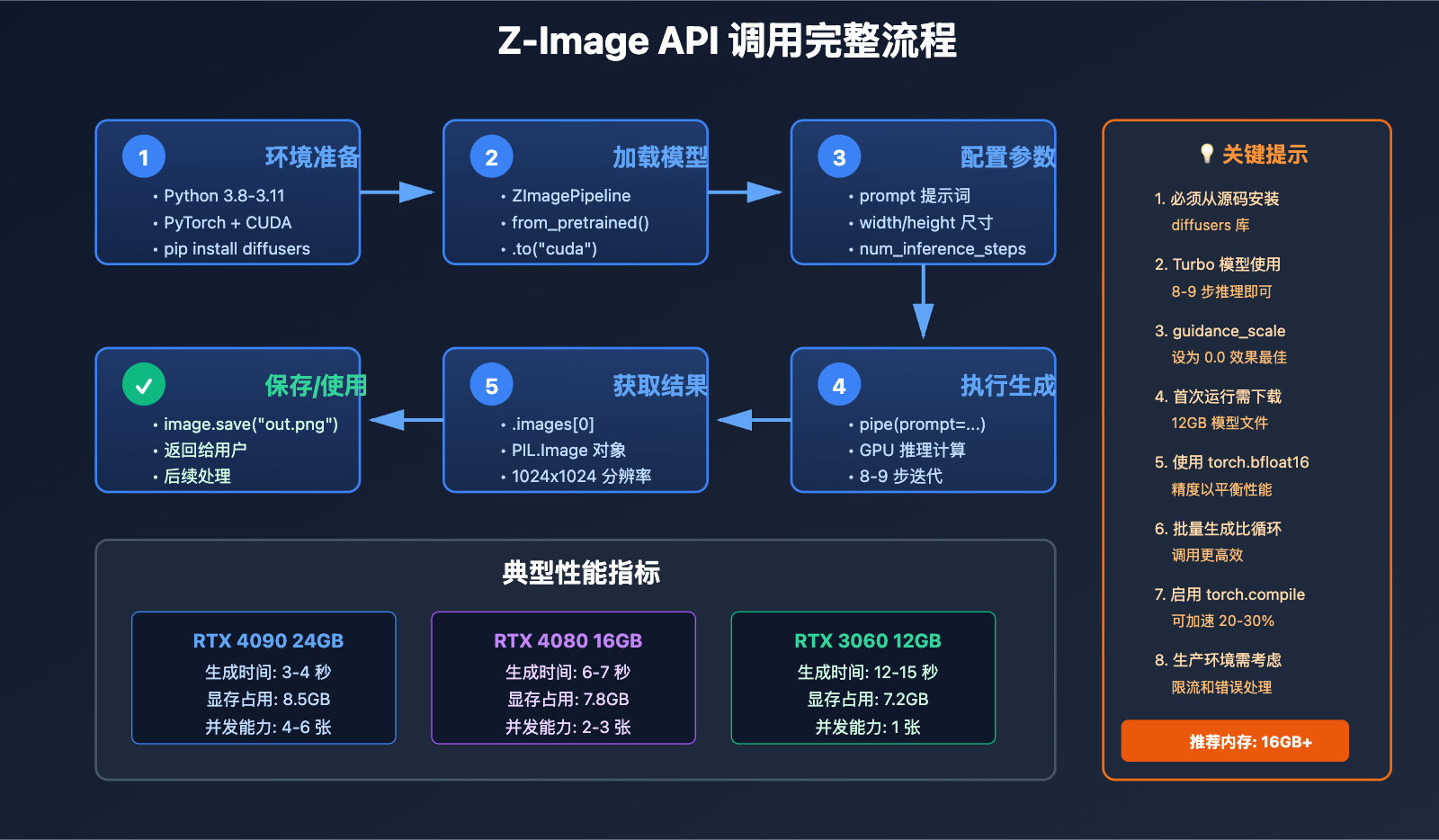Click the RTX 3060 12GB performance card
Image resolution: width=1439 pixels, height=840 pixels.
(863, 678)
